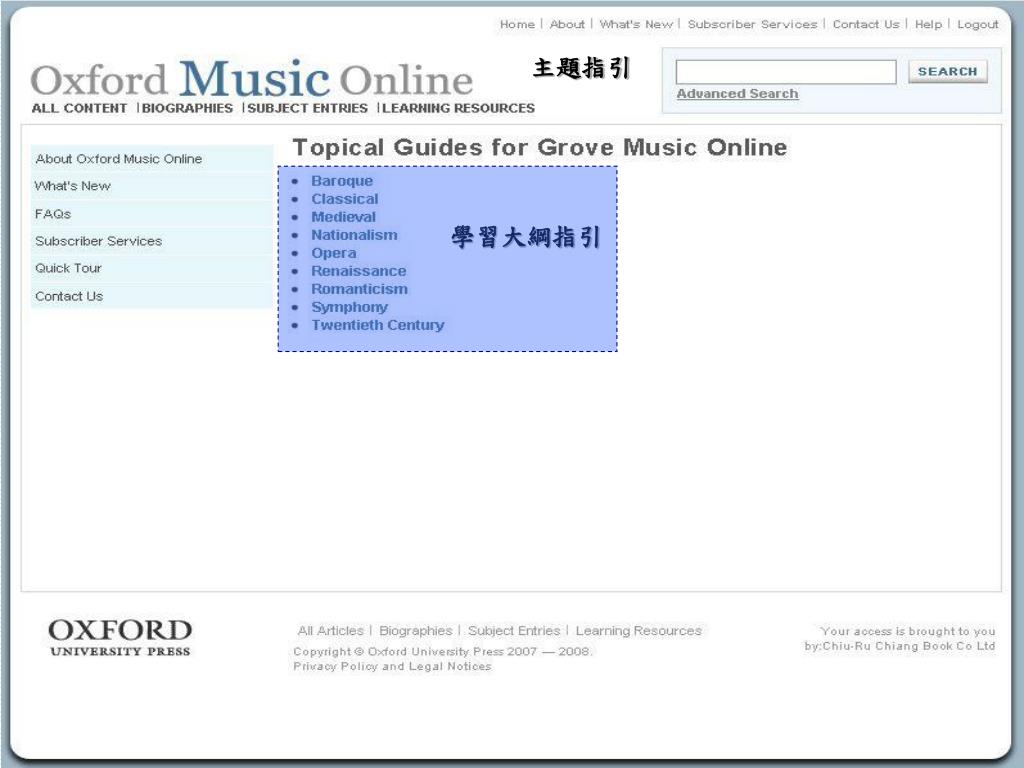Open the Medieval topical guide
The image size is (1024, 768).
tap(344, 217)
